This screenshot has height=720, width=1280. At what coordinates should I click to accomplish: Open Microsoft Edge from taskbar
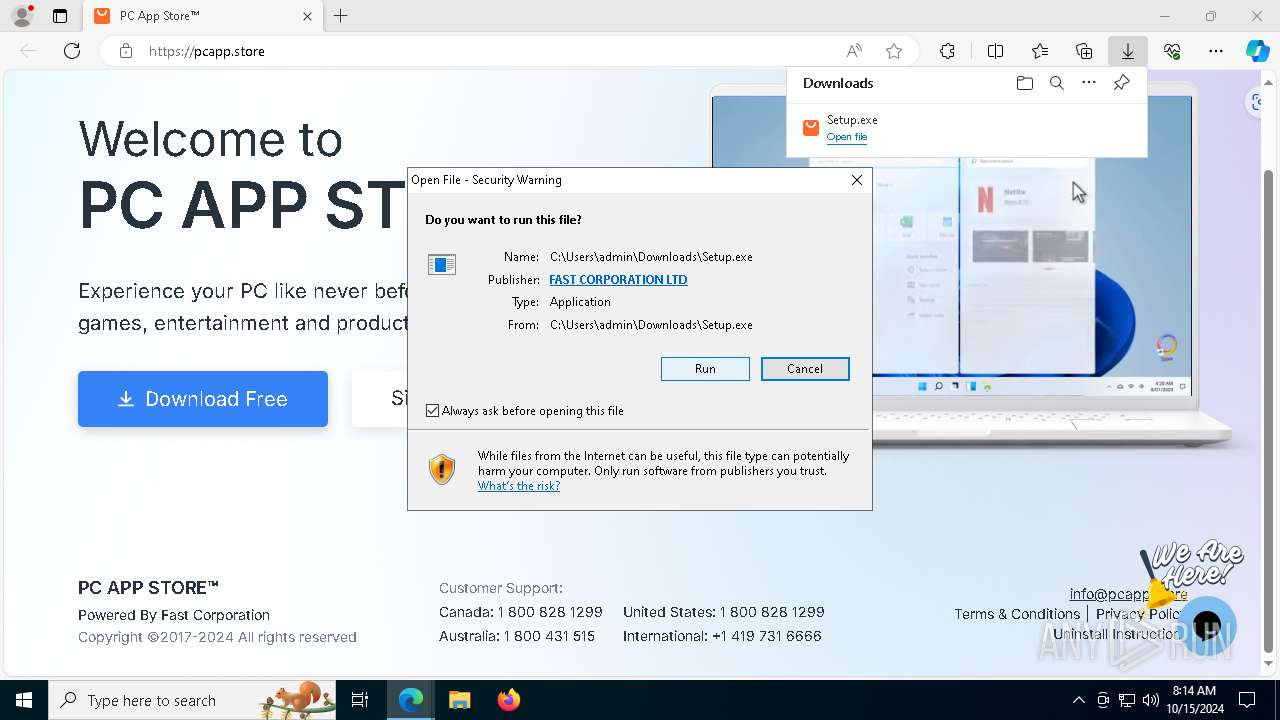click(x=411, y=700)
